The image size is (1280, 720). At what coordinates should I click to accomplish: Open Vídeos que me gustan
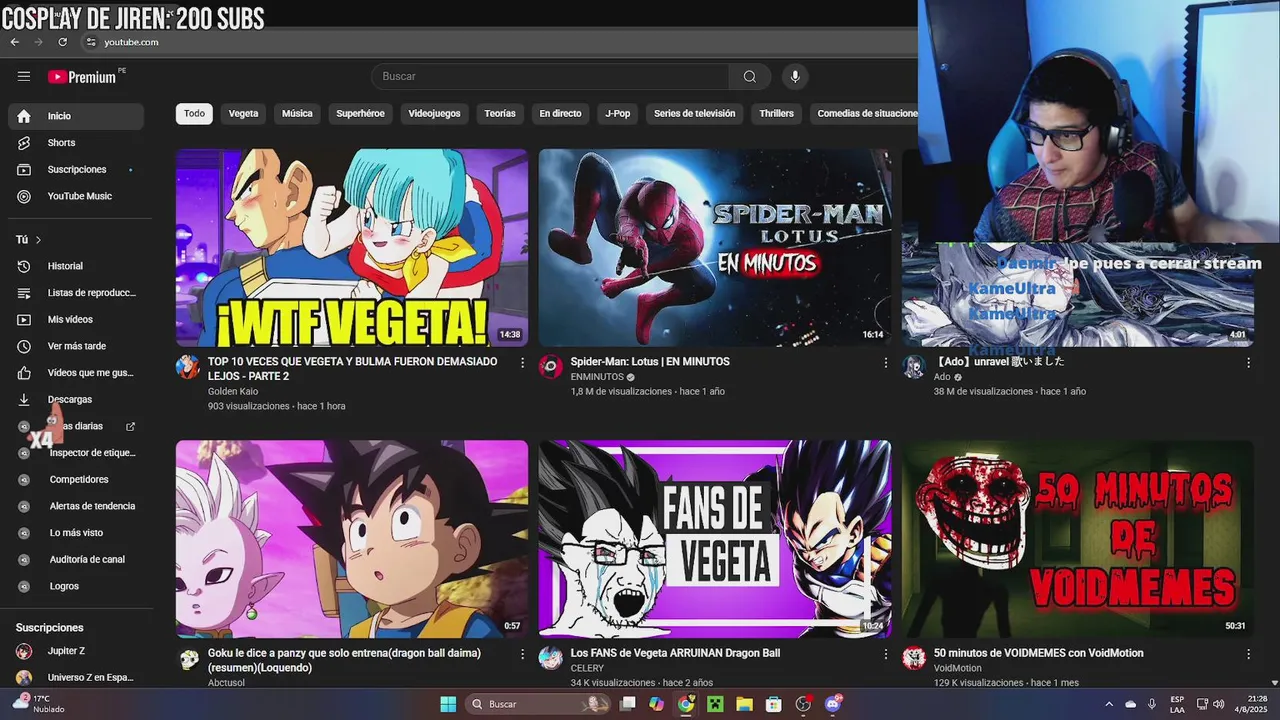click(x=76, y=373)
